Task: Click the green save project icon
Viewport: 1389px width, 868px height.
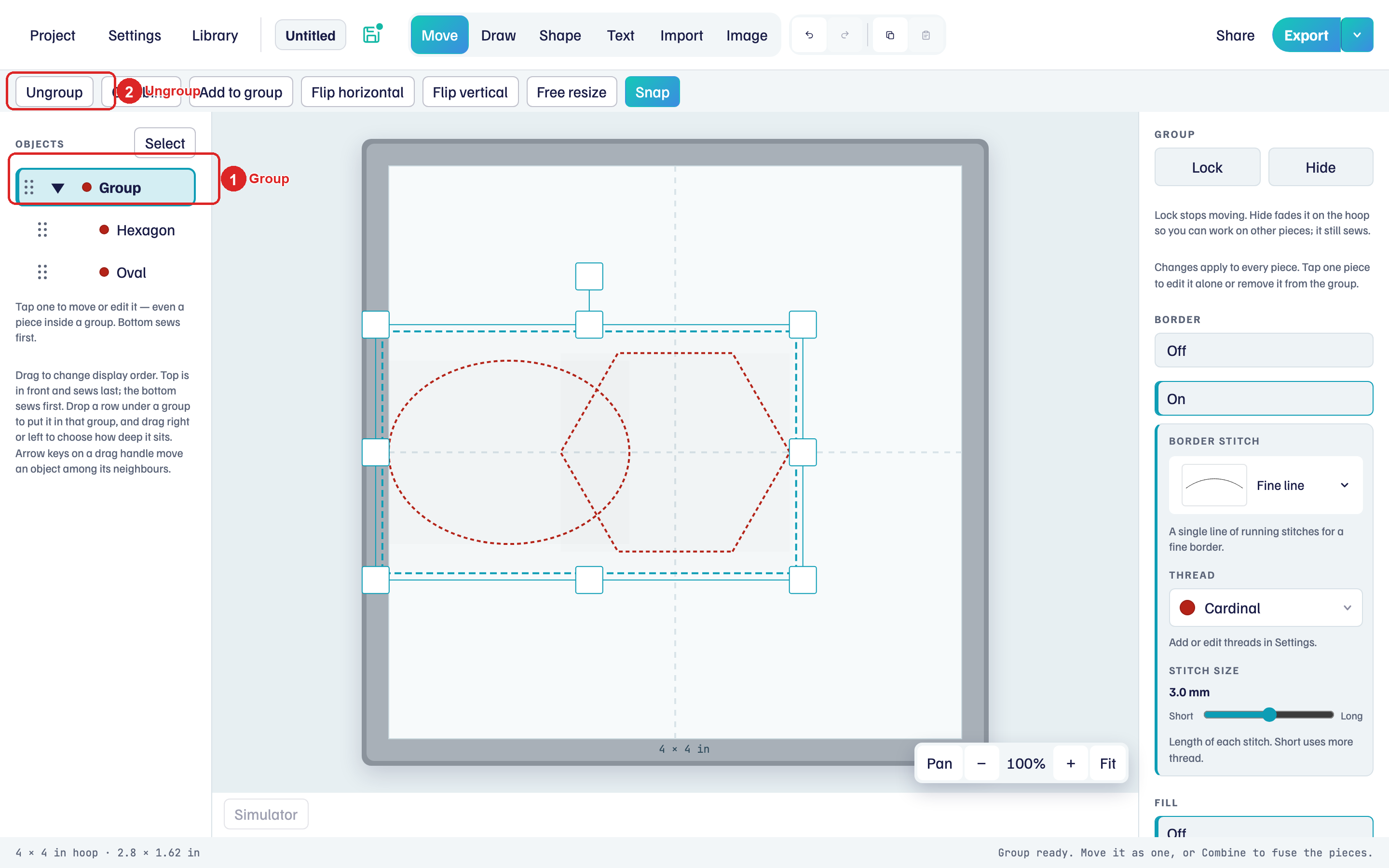Action: click(372, 34)
